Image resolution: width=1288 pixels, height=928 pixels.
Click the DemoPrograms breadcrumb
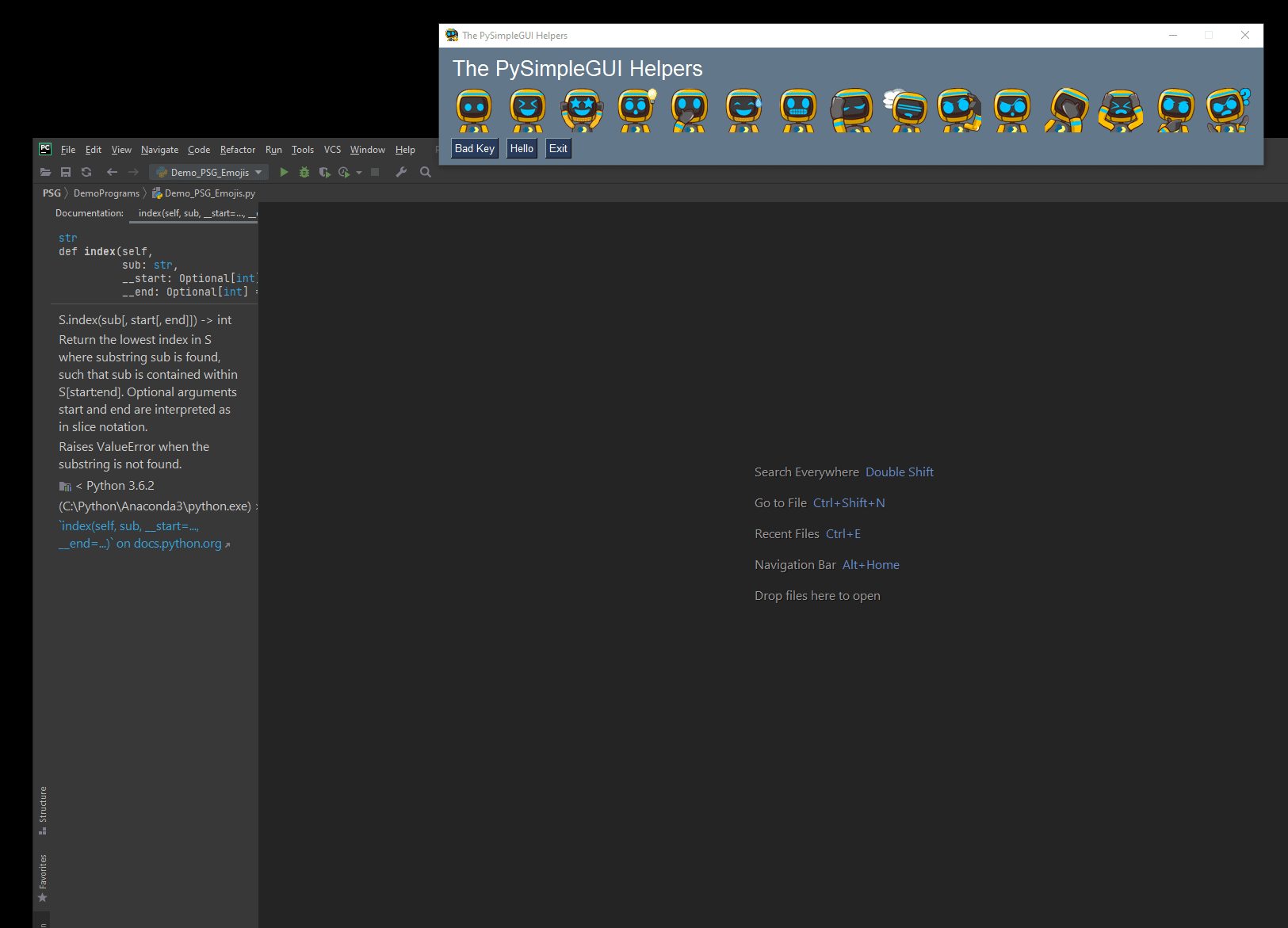[106, 193]
